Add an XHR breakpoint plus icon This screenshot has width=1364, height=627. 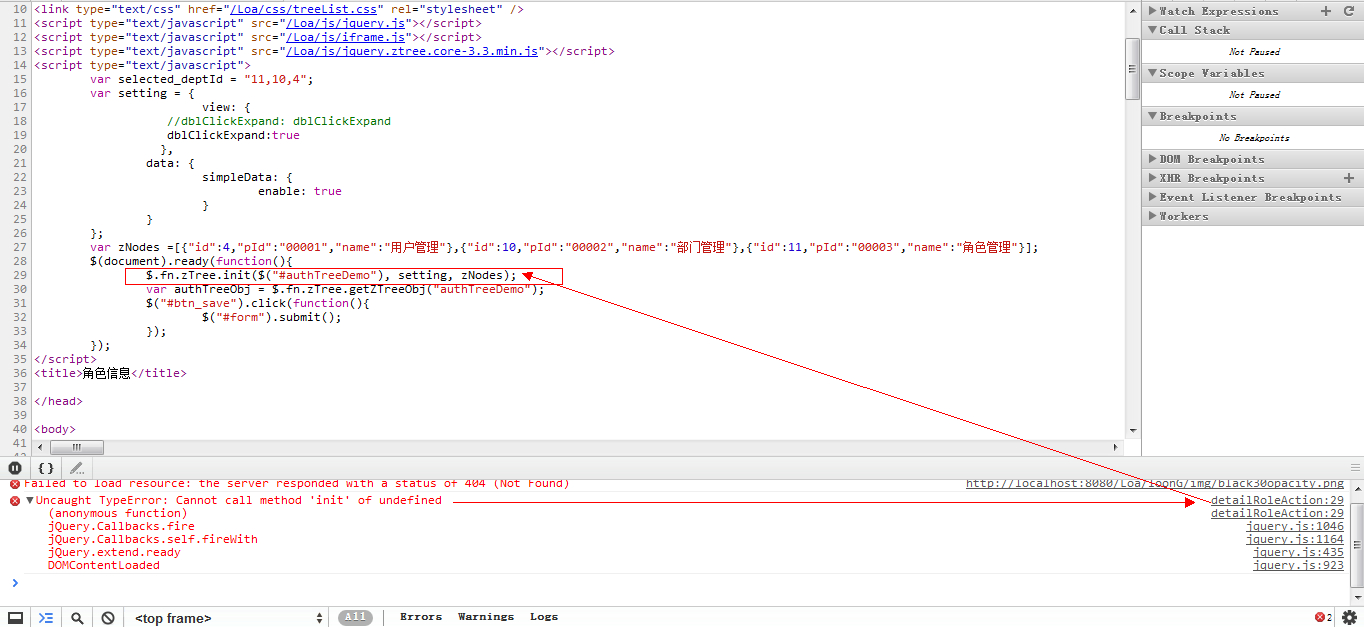tap(1348, 178)
